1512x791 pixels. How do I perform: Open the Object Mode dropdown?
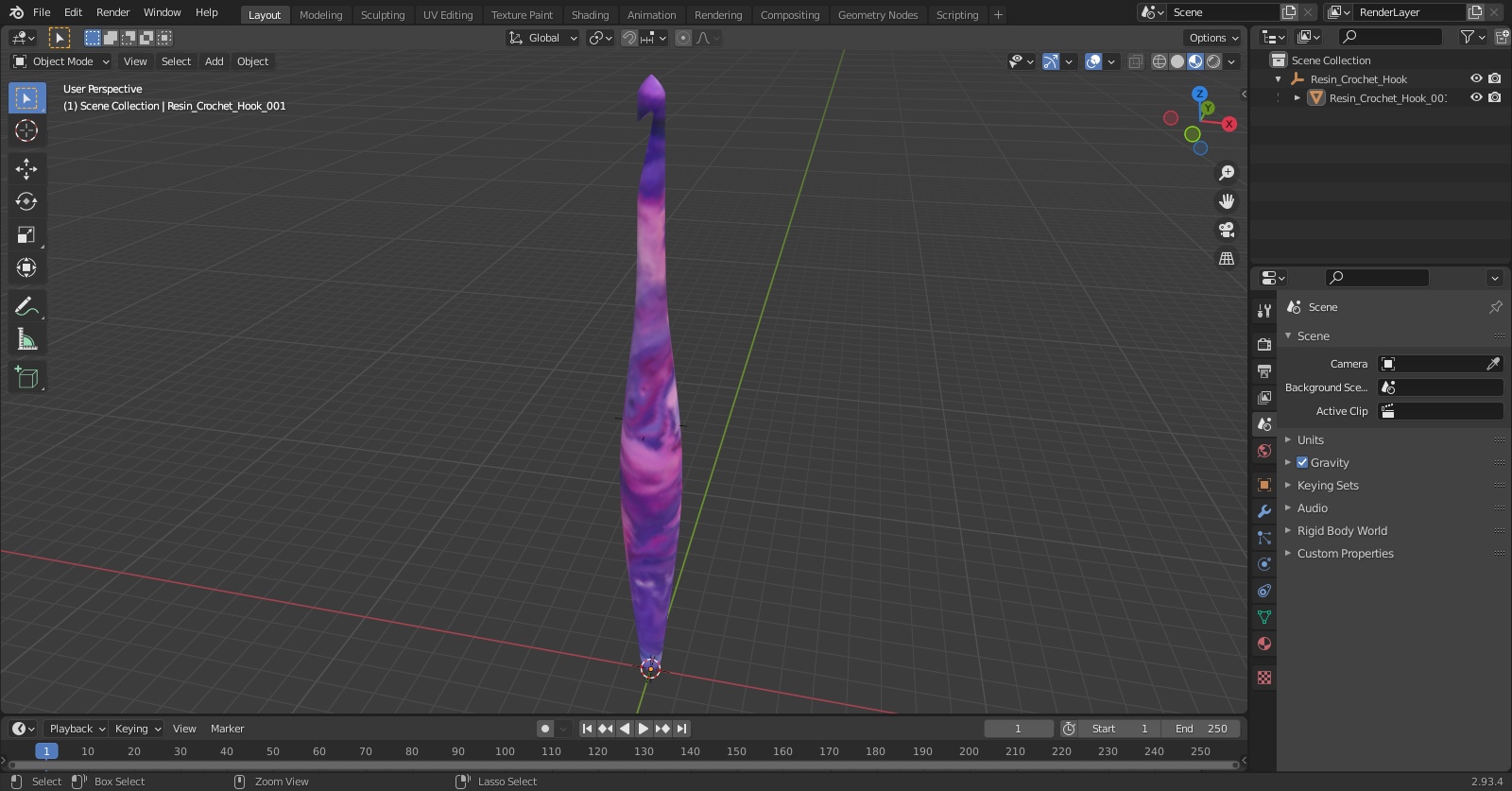click(61, 61)
